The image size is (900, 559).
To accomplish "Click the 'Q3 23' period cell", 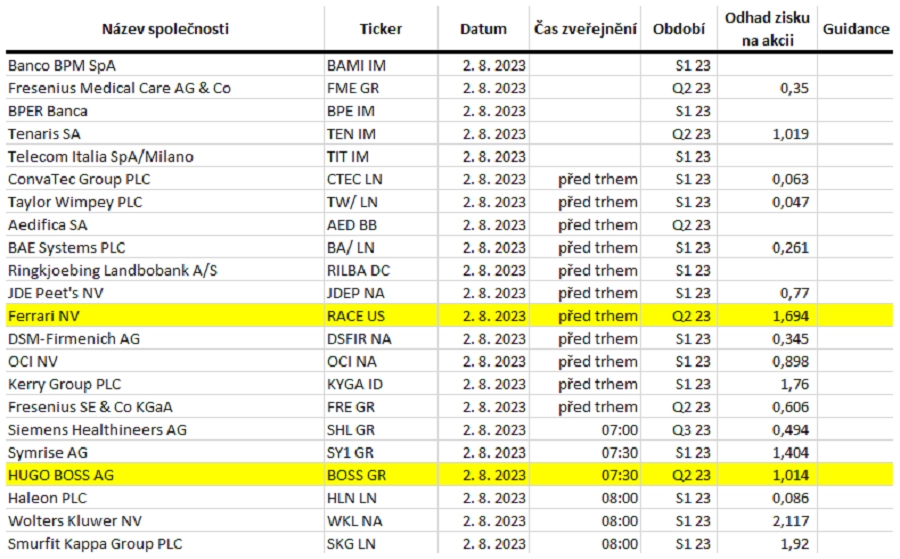I will tap(691, 430).
